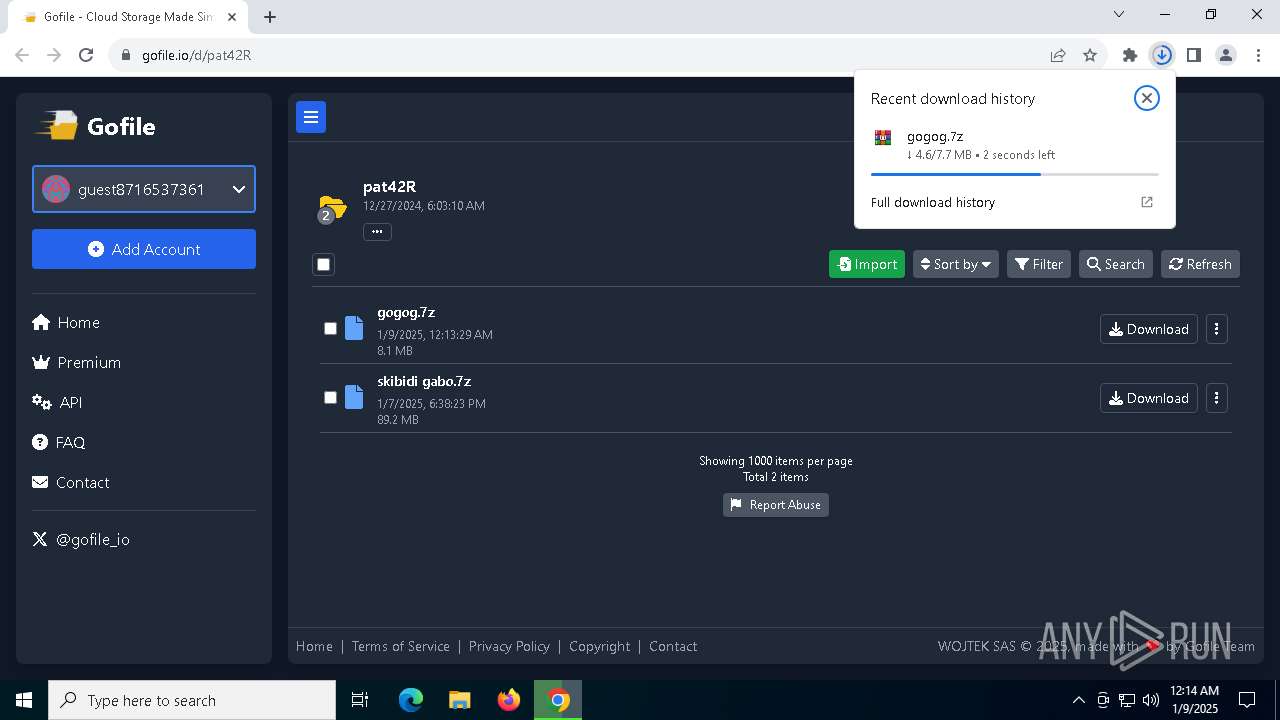Screen dimensions: 1280x720
Task: Close the recent download history popup
Action: click(1146, 98)
